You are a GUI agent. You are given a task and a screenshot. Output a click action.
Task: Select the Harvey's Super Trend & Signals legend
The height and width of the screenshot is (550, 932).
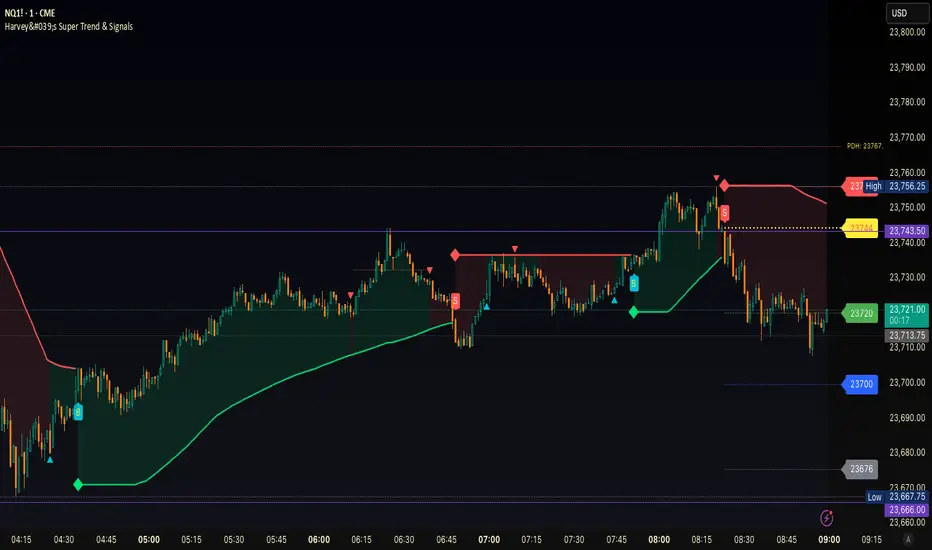(x=69, y=26)
